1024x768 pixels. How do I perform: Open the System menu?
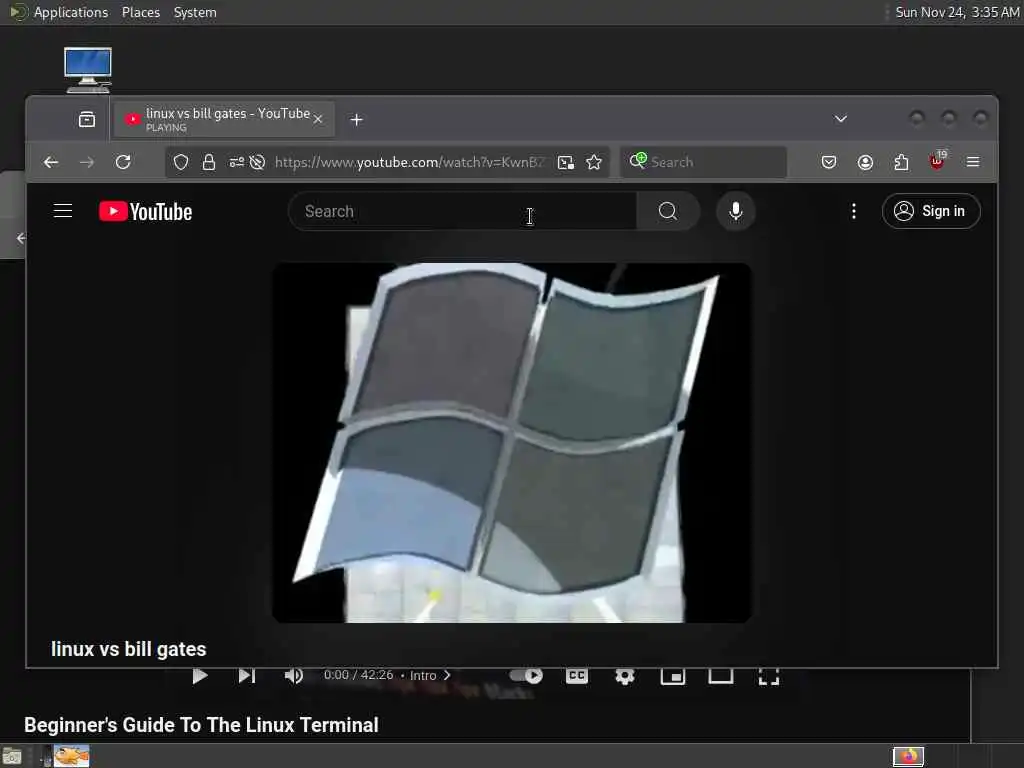pos(195,12)
